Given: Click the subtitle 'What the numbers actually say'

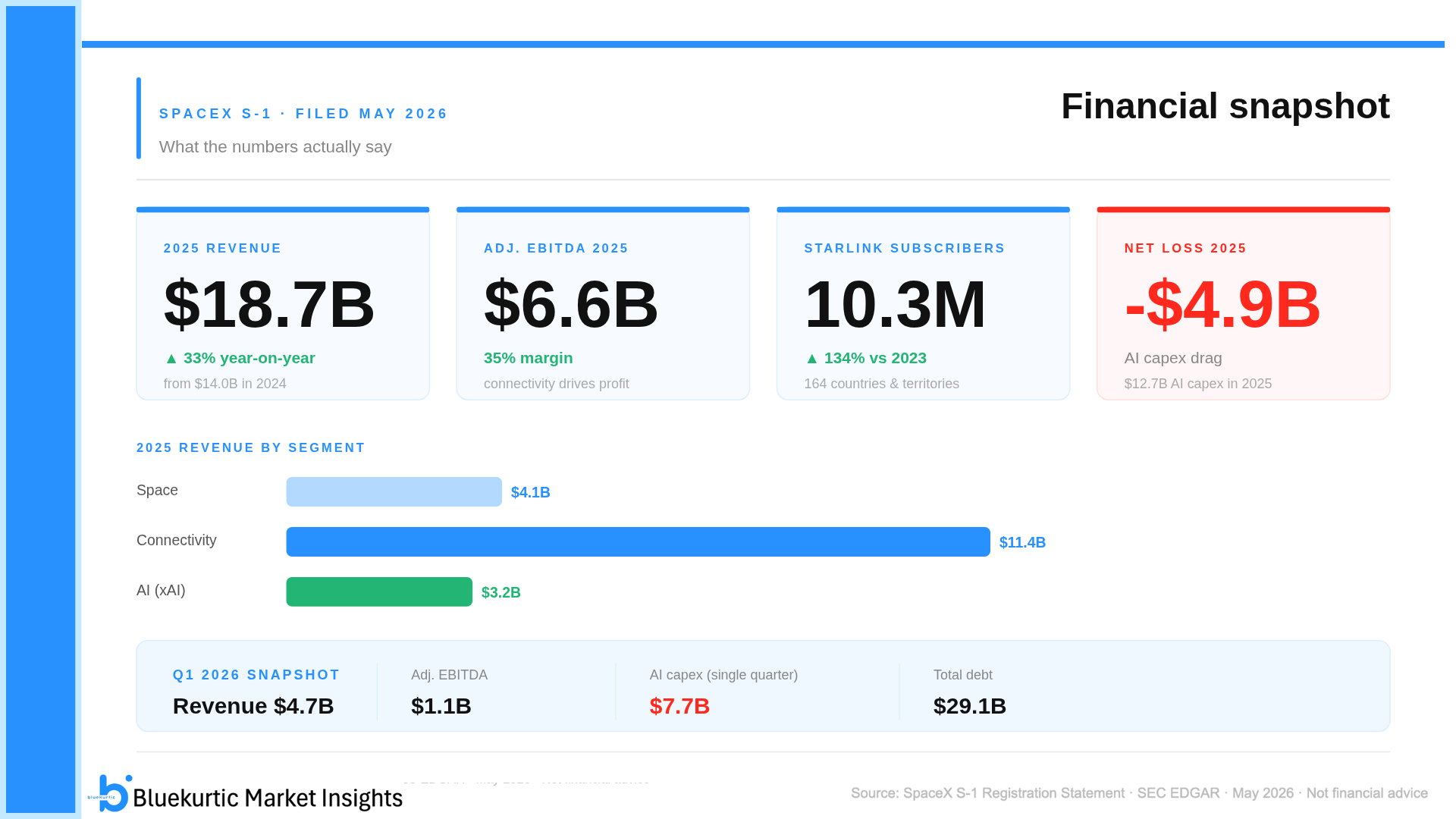Looking at the screenshot, I should [275, 147].
